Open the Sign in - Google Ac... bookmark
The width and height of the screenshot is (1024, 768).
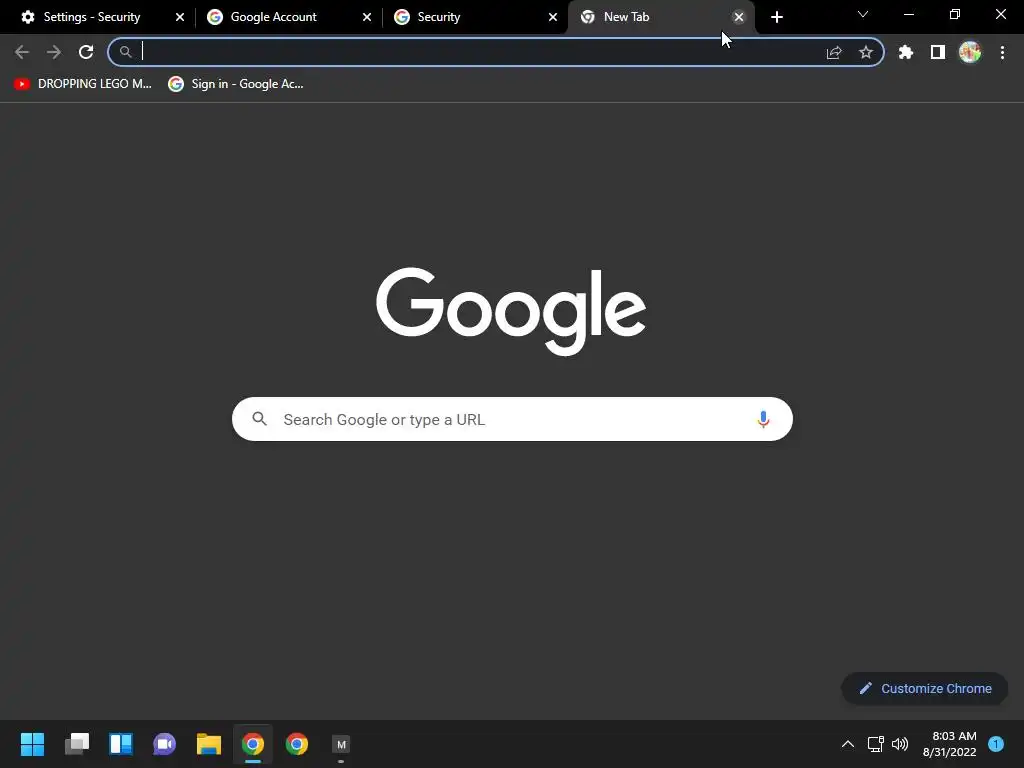(236, 84)
